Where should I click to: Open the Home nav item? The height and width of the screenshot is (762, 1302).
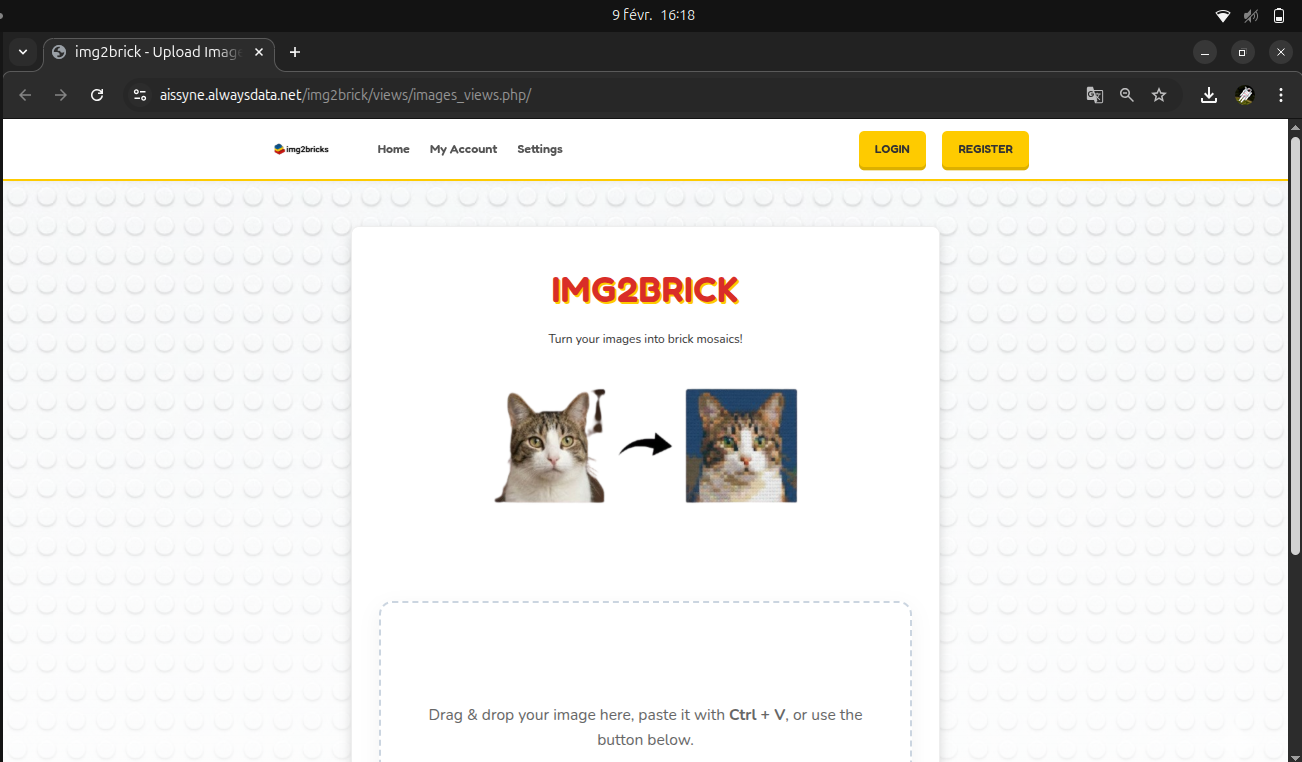(393, 149)
